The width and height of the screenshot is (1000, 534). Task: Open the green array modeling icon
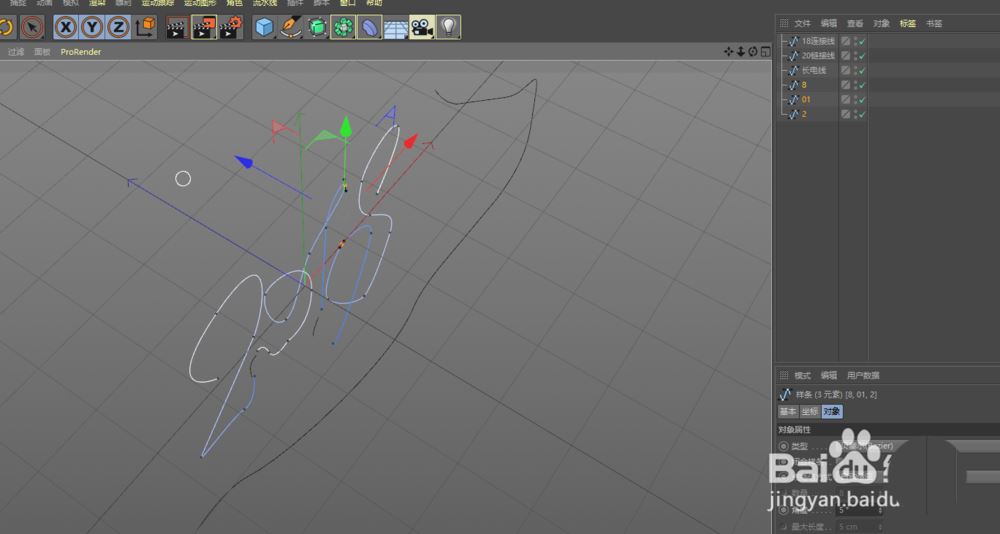pyautogui.click(x=343, y=27)
